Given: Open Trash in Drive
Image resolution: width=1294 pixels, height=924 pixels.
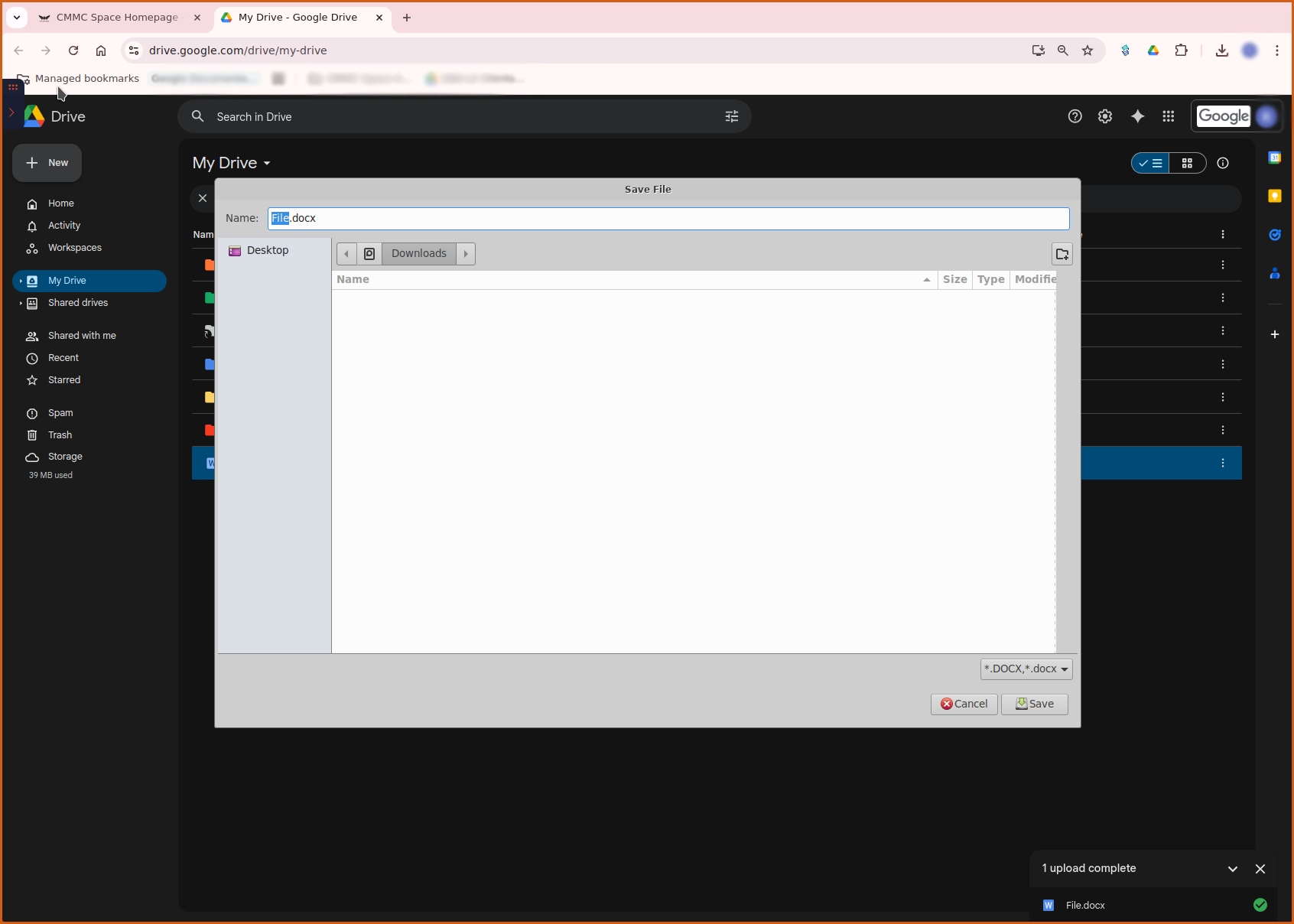Looking at the screenshot, I should (x=60, y=435).
